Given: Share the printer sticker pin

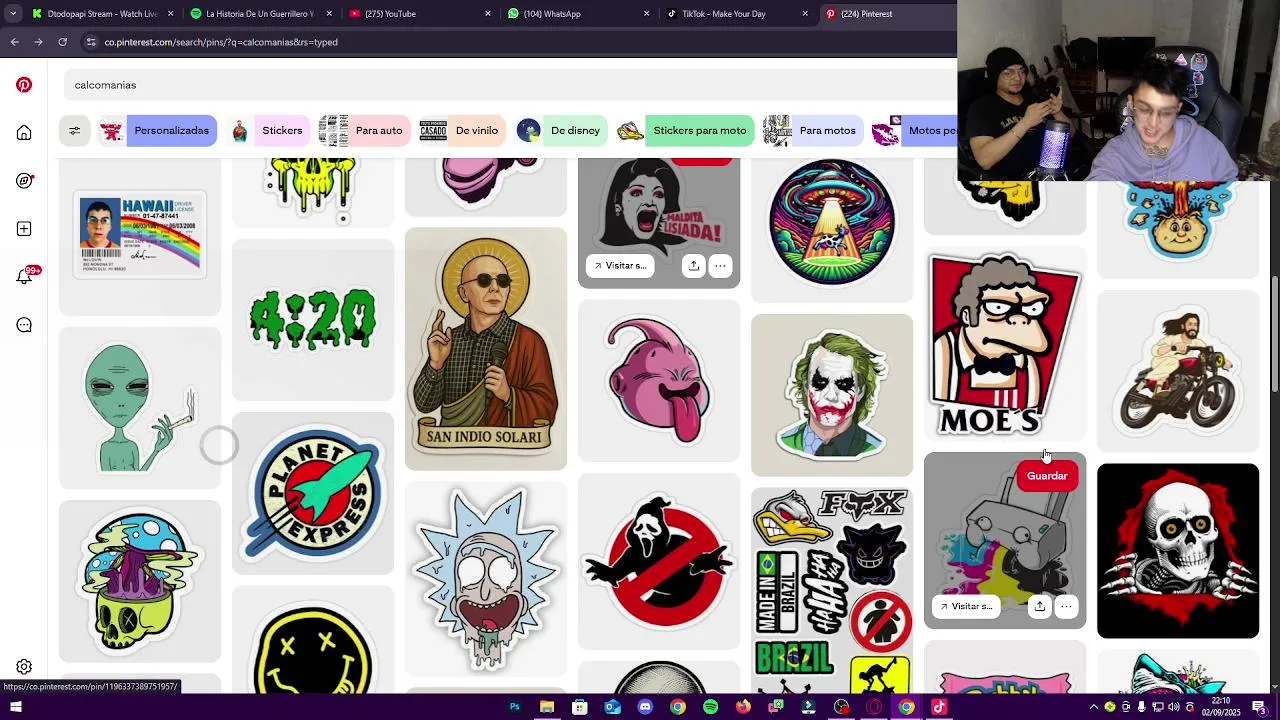Looking at the screenshot, I should (1040, 606).
